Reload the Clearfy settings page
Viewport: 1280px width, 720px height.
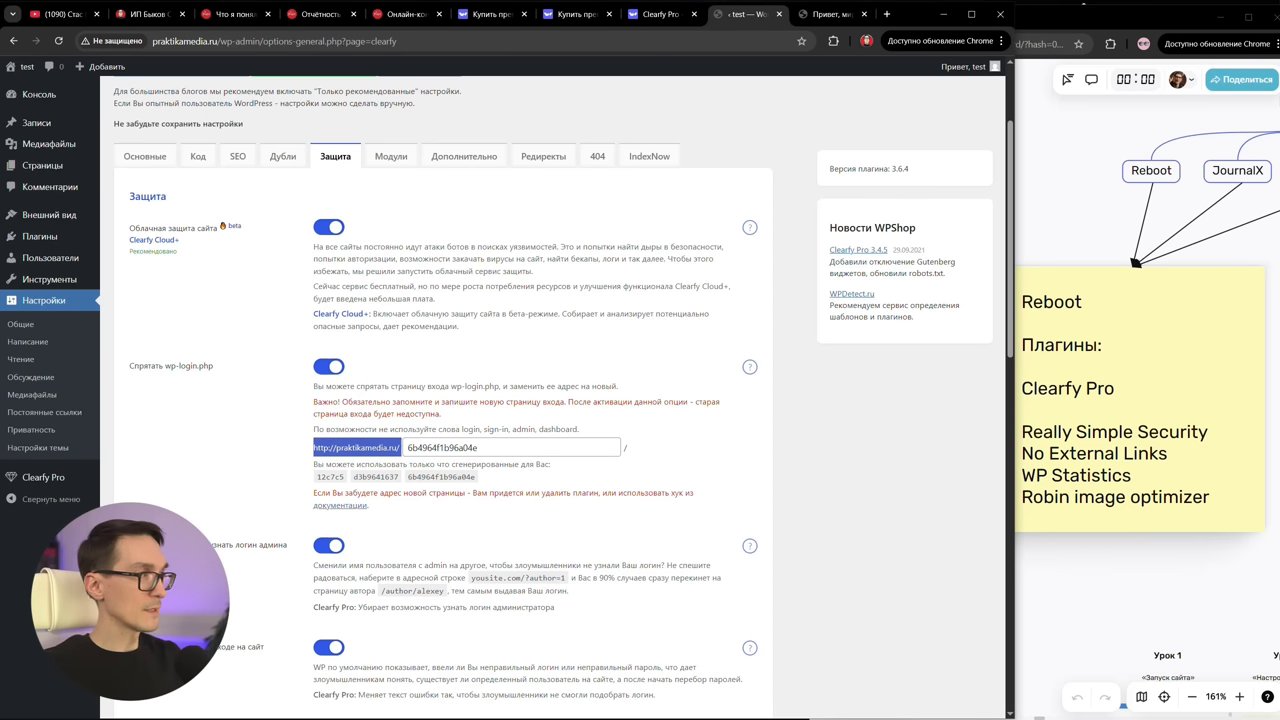click(x=59, y=41)
